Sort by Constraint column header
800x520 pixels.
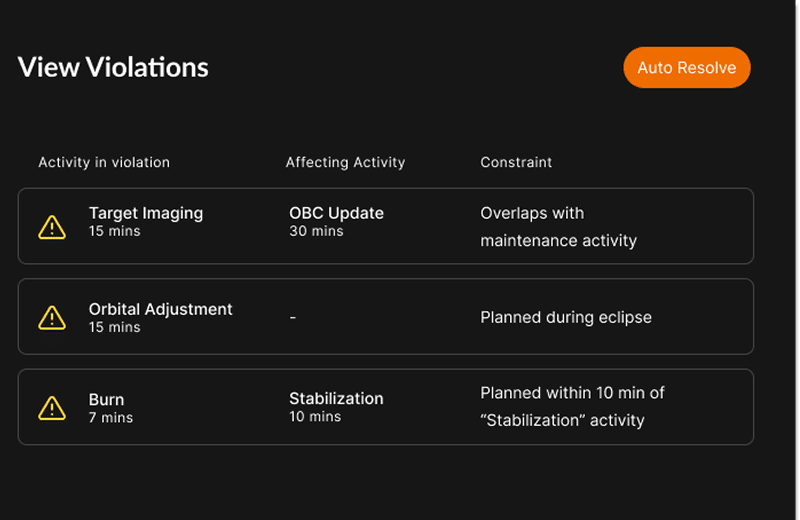click(516, 162)
